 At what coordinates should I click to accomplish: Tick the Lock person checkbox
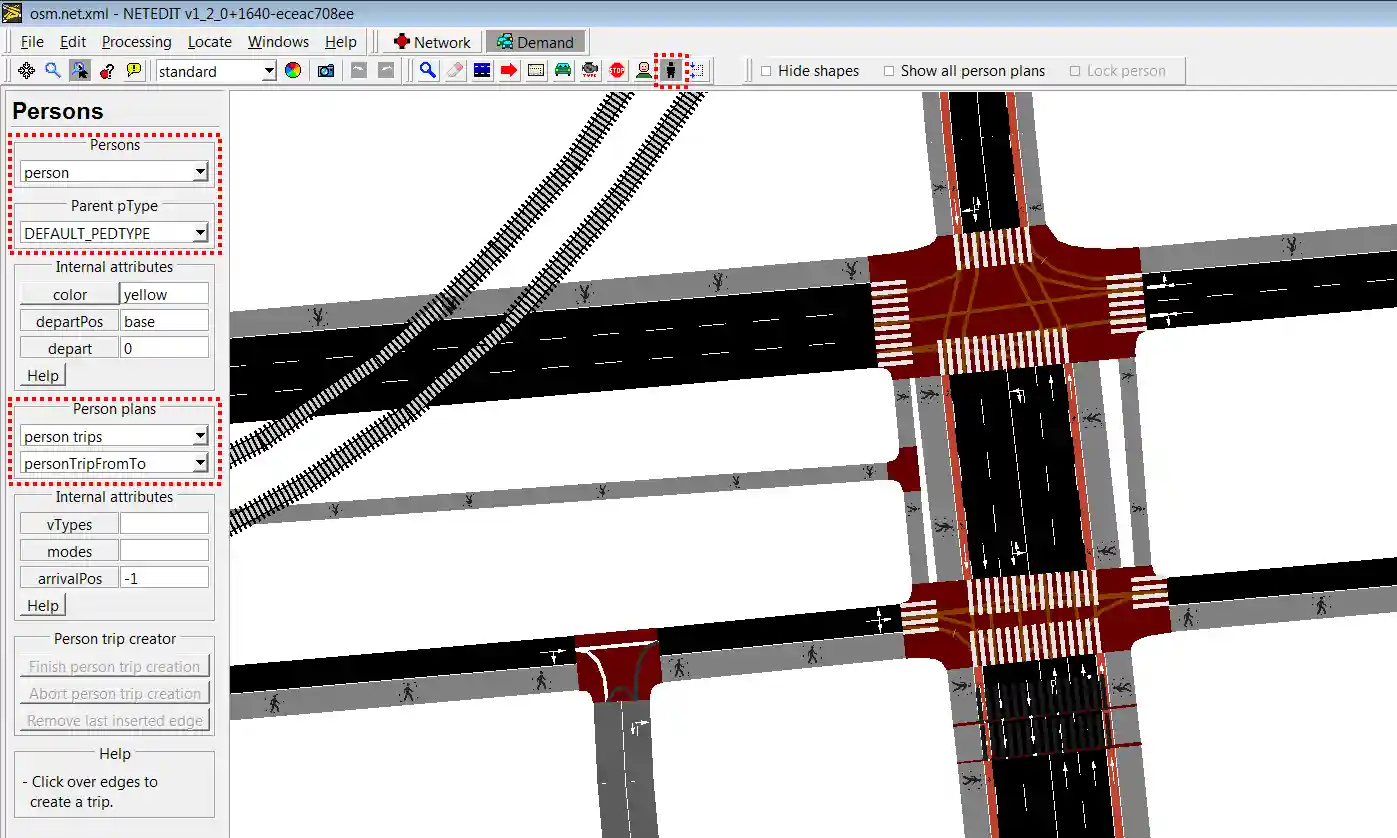pos(1075,71)
